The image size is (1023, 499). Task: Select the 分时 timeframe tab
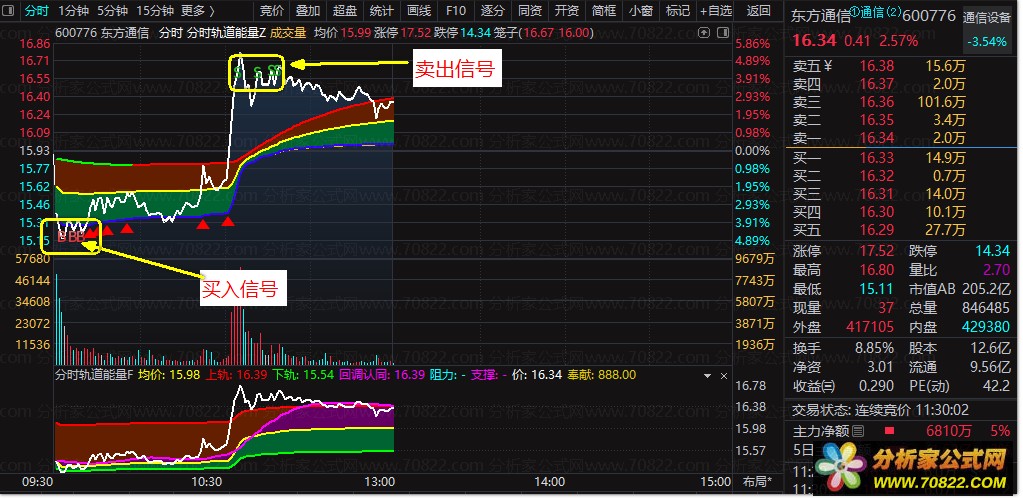(37, 10)
